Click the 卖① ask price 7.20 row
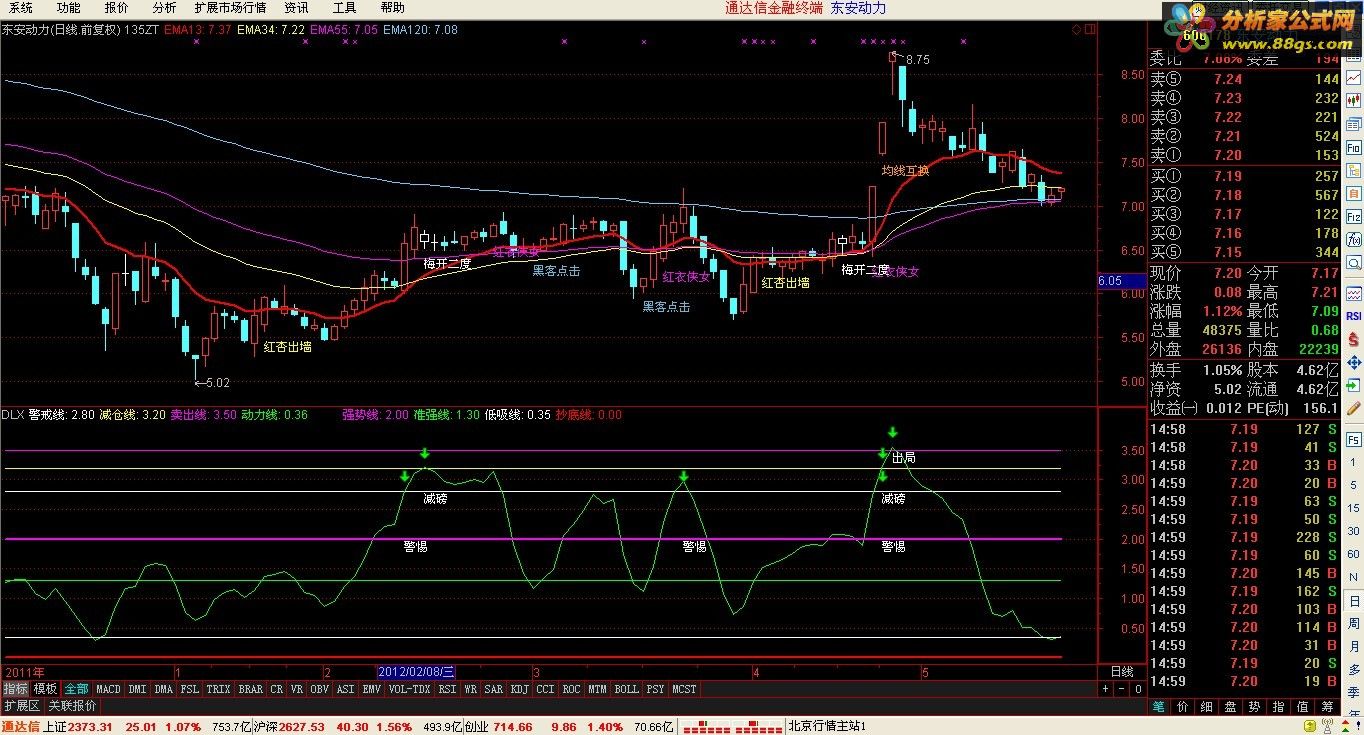The width and height of the screenshot is (1364, 735). tap(1244, 155)
